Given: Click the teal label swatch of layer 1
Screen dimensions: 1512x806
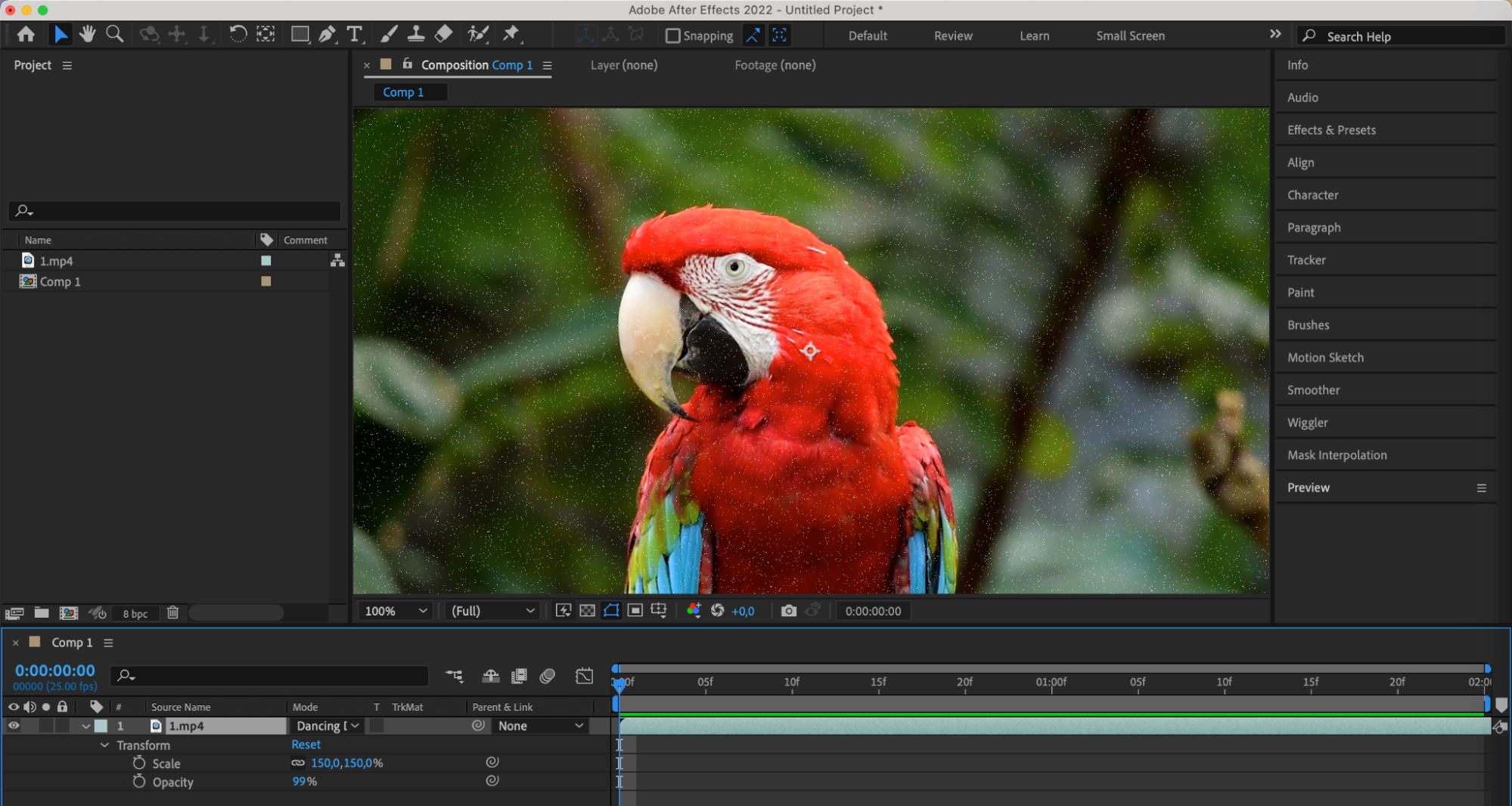Looking at the screenshot, I should pyautogui.click(x=101, y=726).
